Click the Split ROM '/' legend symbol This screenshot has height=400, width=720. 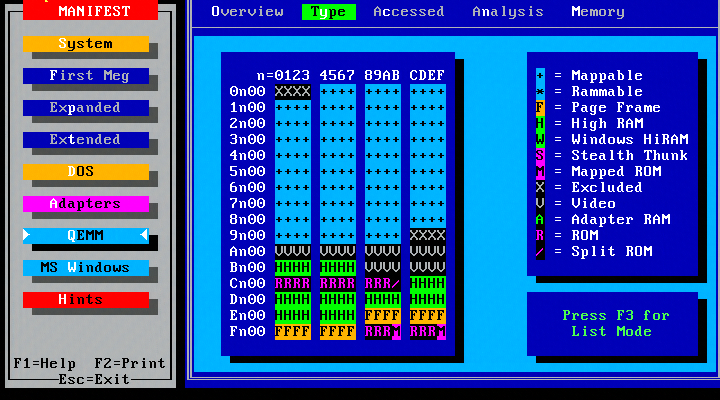pyautogui.click(x=540, y=252)
